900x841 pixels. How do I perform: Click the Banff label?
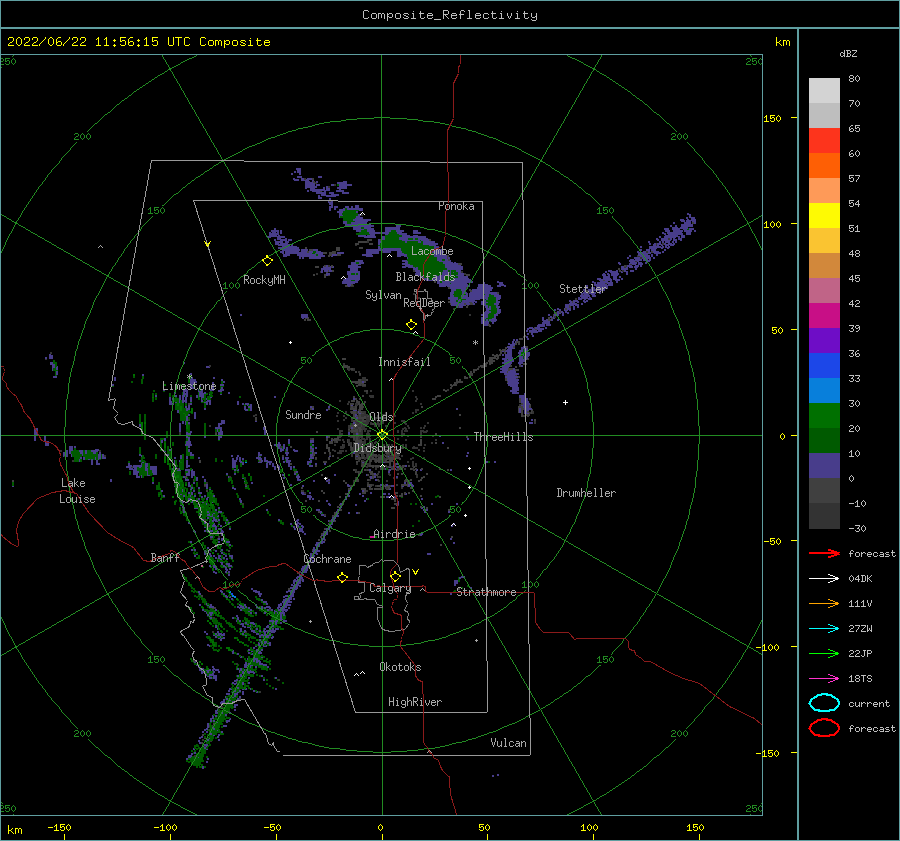165,558
